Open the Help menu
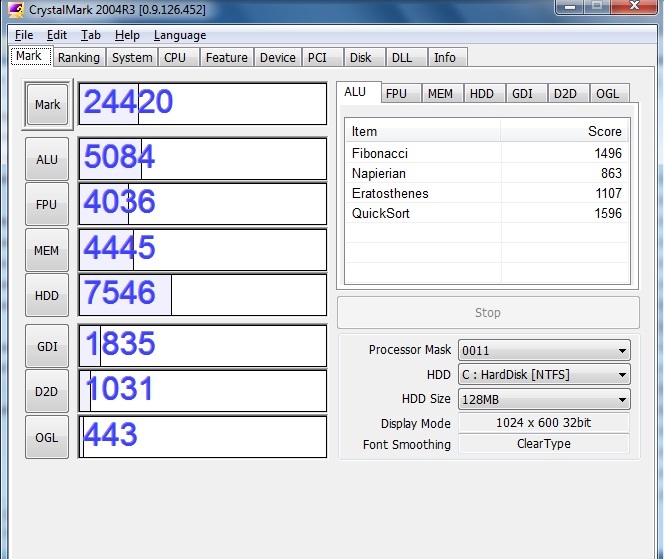Viewport: 664px width, 559px height. click(x=127, y=35)
